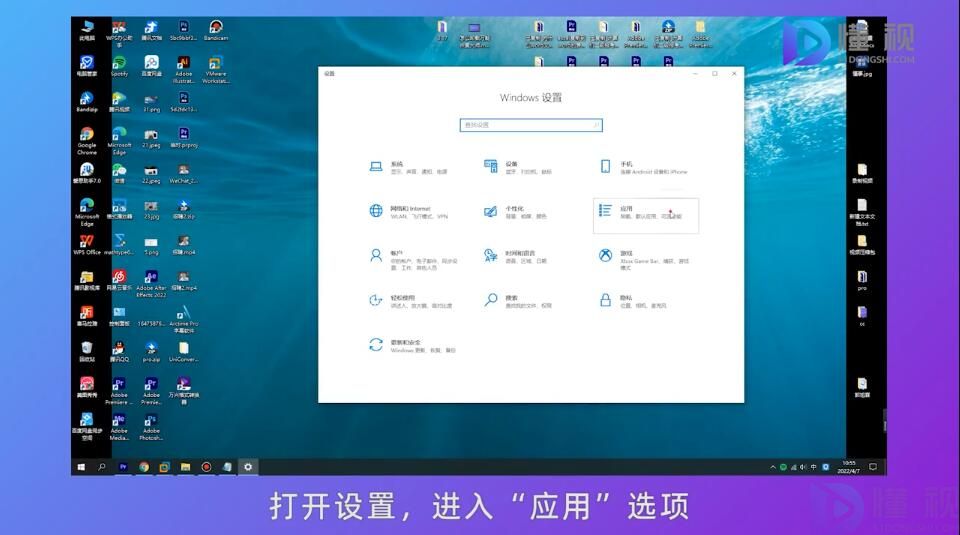The width and height of the screenshot is (960, 535).
Task: Select the 31.png file on desktop
Action: [151, 102]
